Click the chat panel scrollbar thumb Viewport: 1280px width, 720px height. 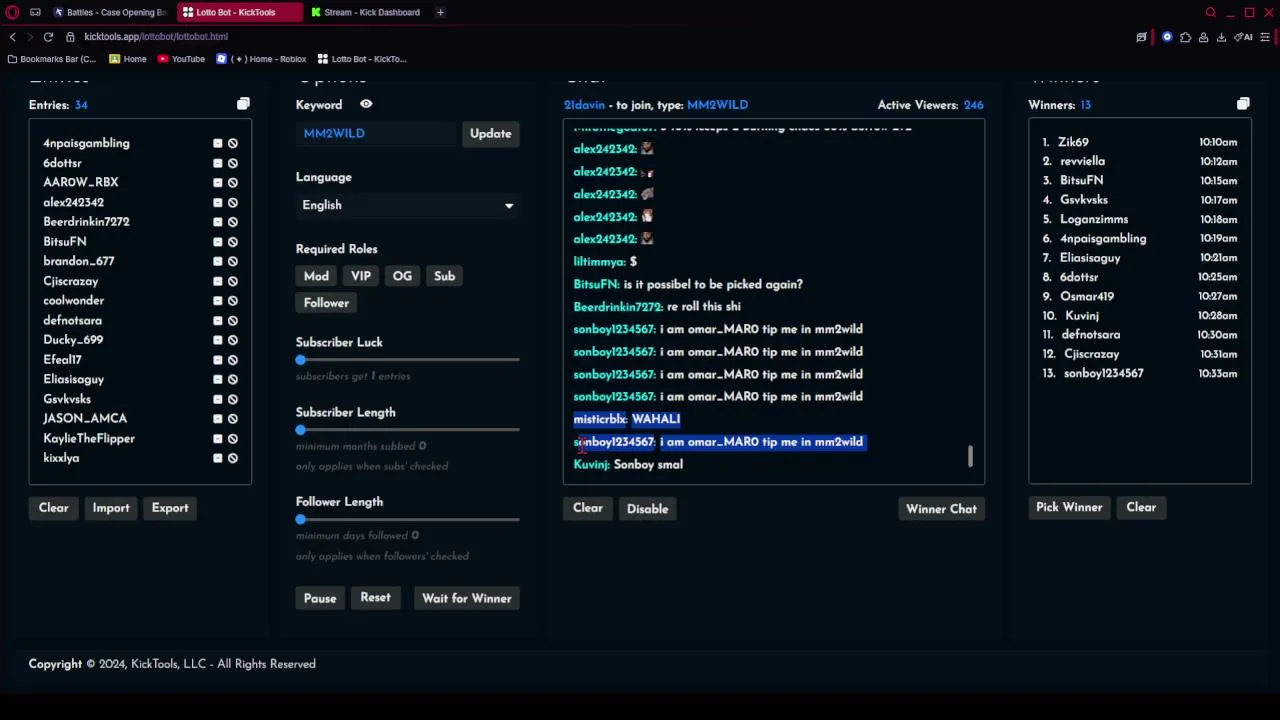tap(970, 457)
